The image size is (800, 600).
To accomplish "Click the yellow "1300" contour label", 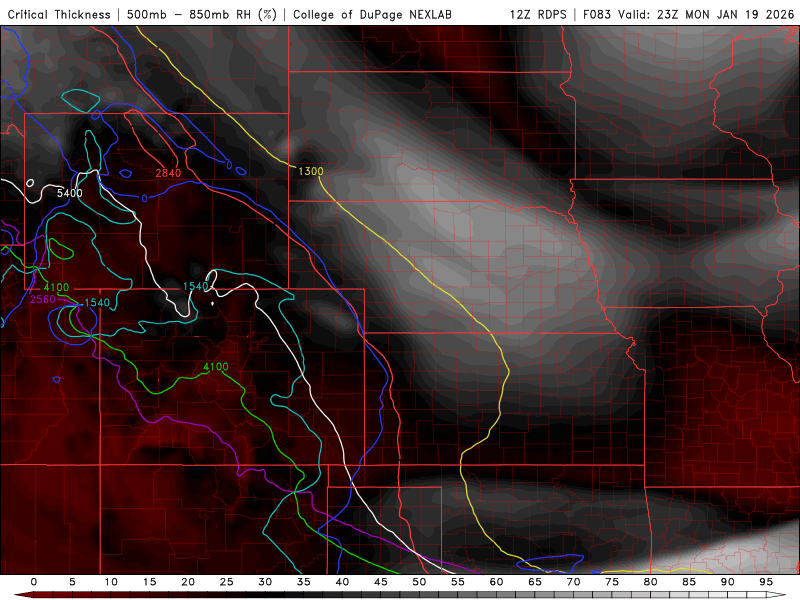I will [311, 171].
